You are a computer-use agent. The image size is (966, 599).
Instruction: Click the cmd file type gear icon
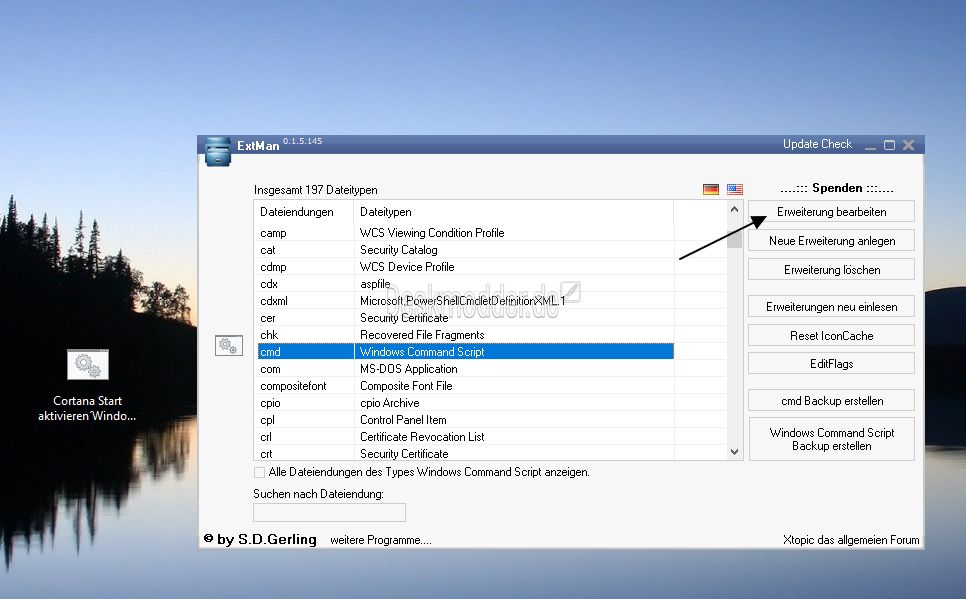click(x=229, y=346)
